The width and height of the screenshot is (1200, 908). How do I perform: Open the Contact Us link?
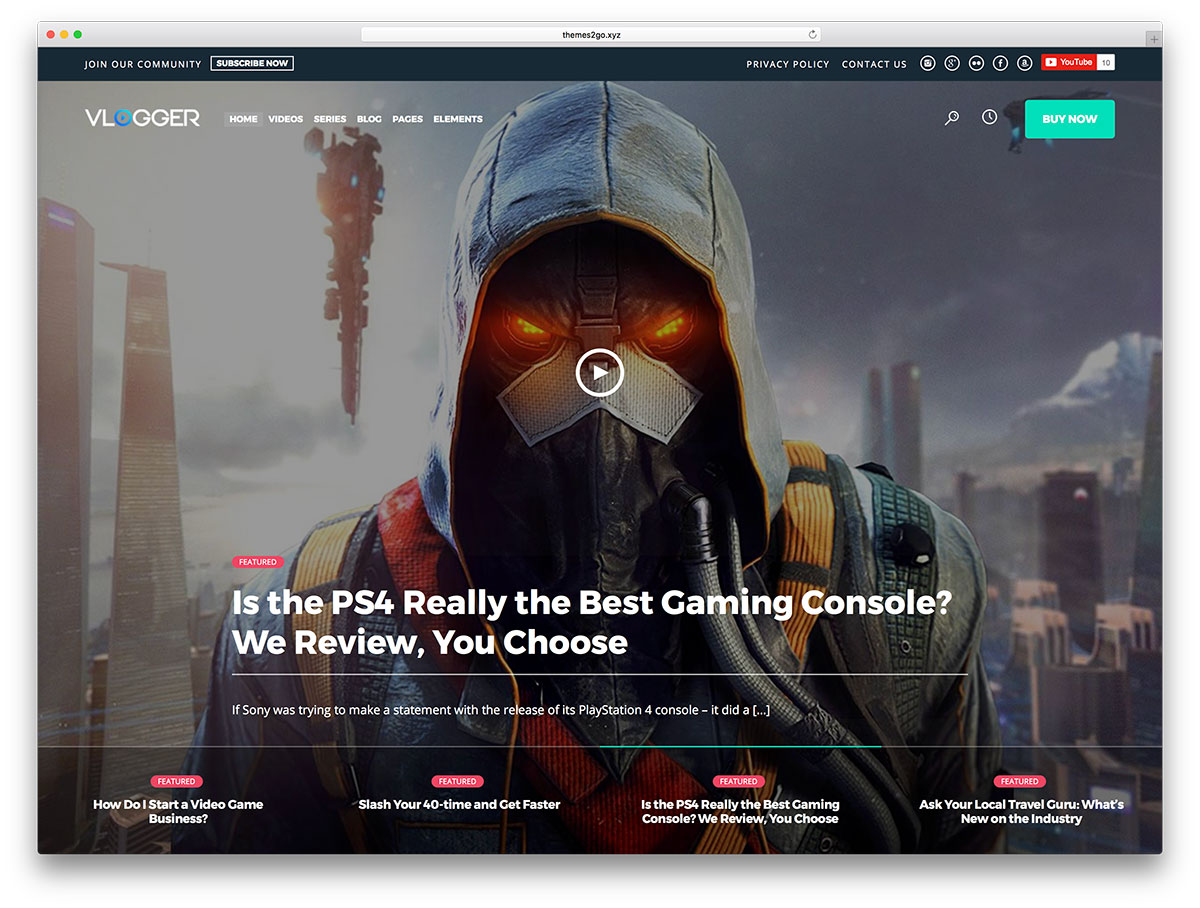coord(874,64)
